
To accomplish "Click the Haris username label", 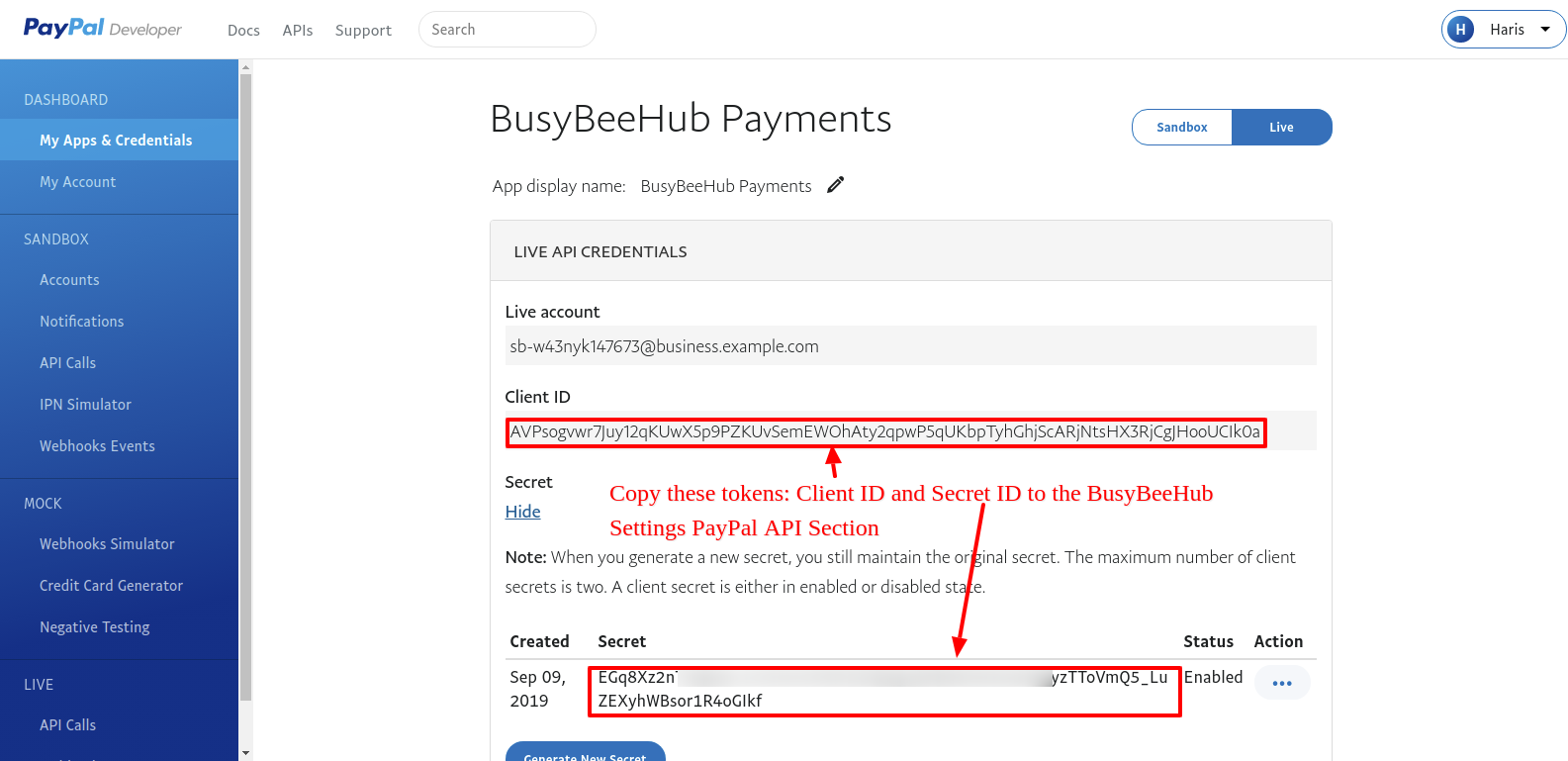I will [x=1507, y=30].
